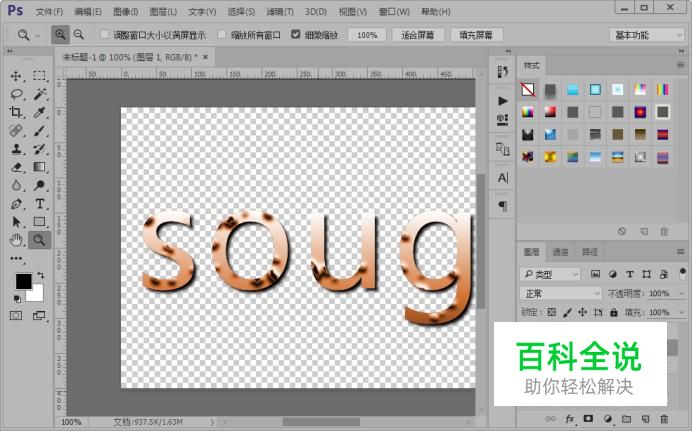Open the background color white swatch
The height and width of the screenshot is (431, 692).
click(37, 295)
